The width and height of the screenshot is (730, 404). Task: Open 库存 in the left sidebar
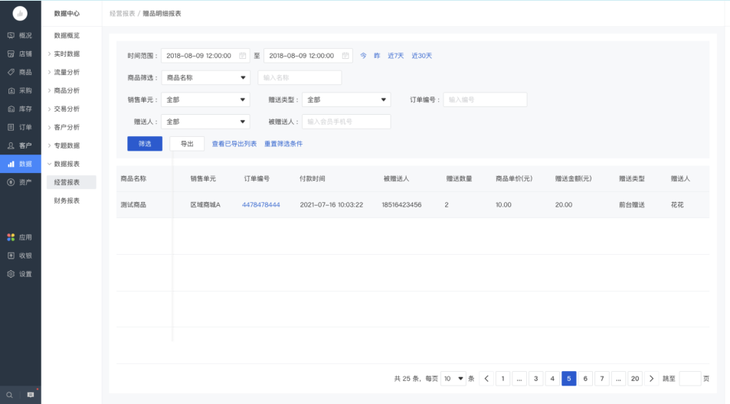click(20, 109)
